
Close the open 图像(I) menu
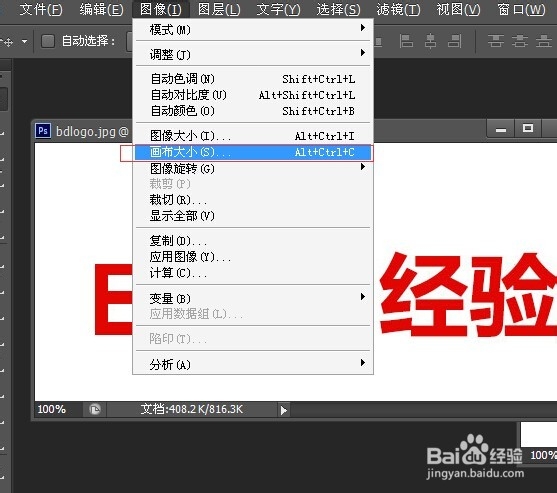point(161,9)
